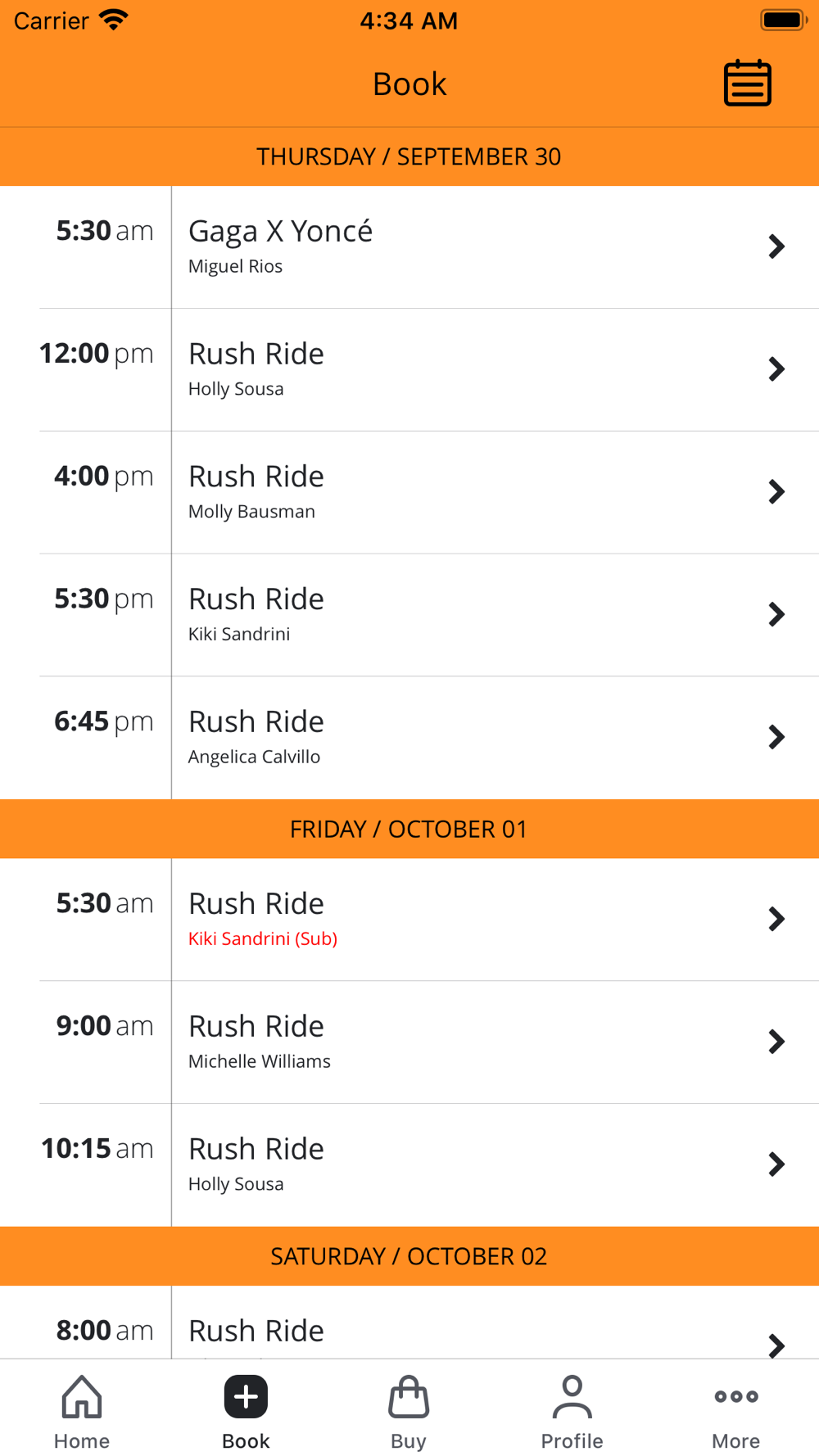The image size is (819, 1456).
Task: Tap Saturday / October 02 header
Action: 409,1256
